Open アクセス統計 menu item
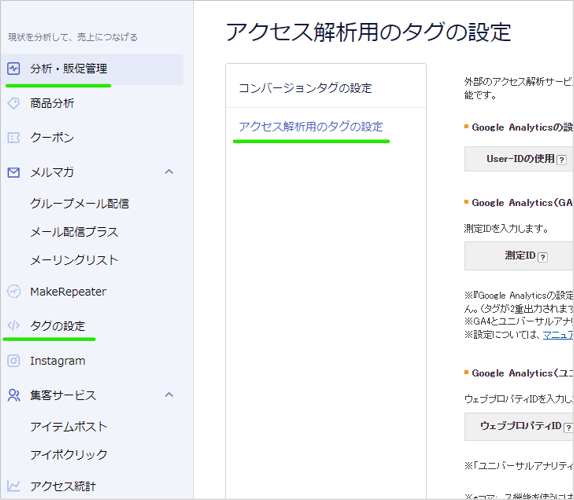This screenshot has width=574, height=500. [x=63, y=486]
